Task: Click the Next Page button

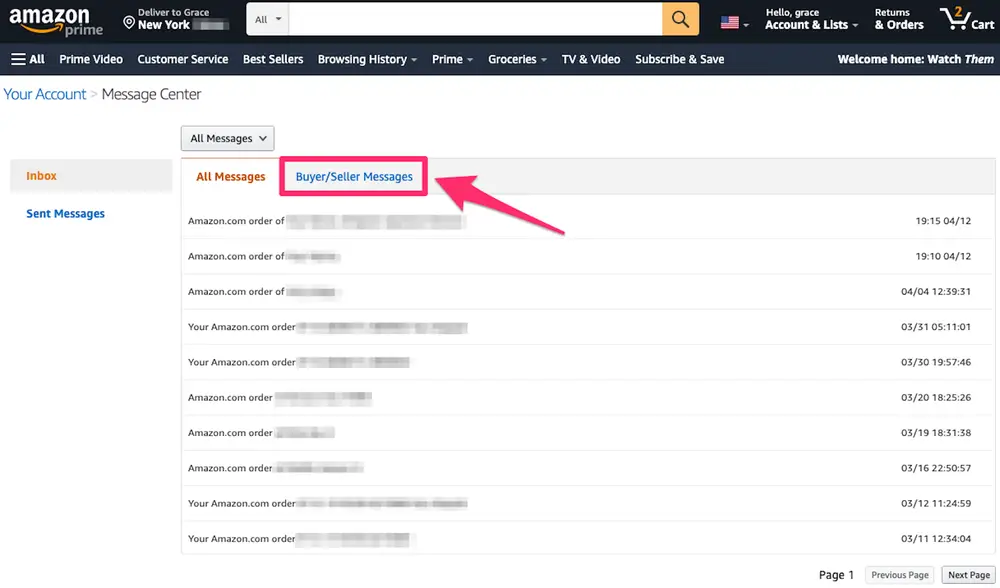Action: coord(968,575)
